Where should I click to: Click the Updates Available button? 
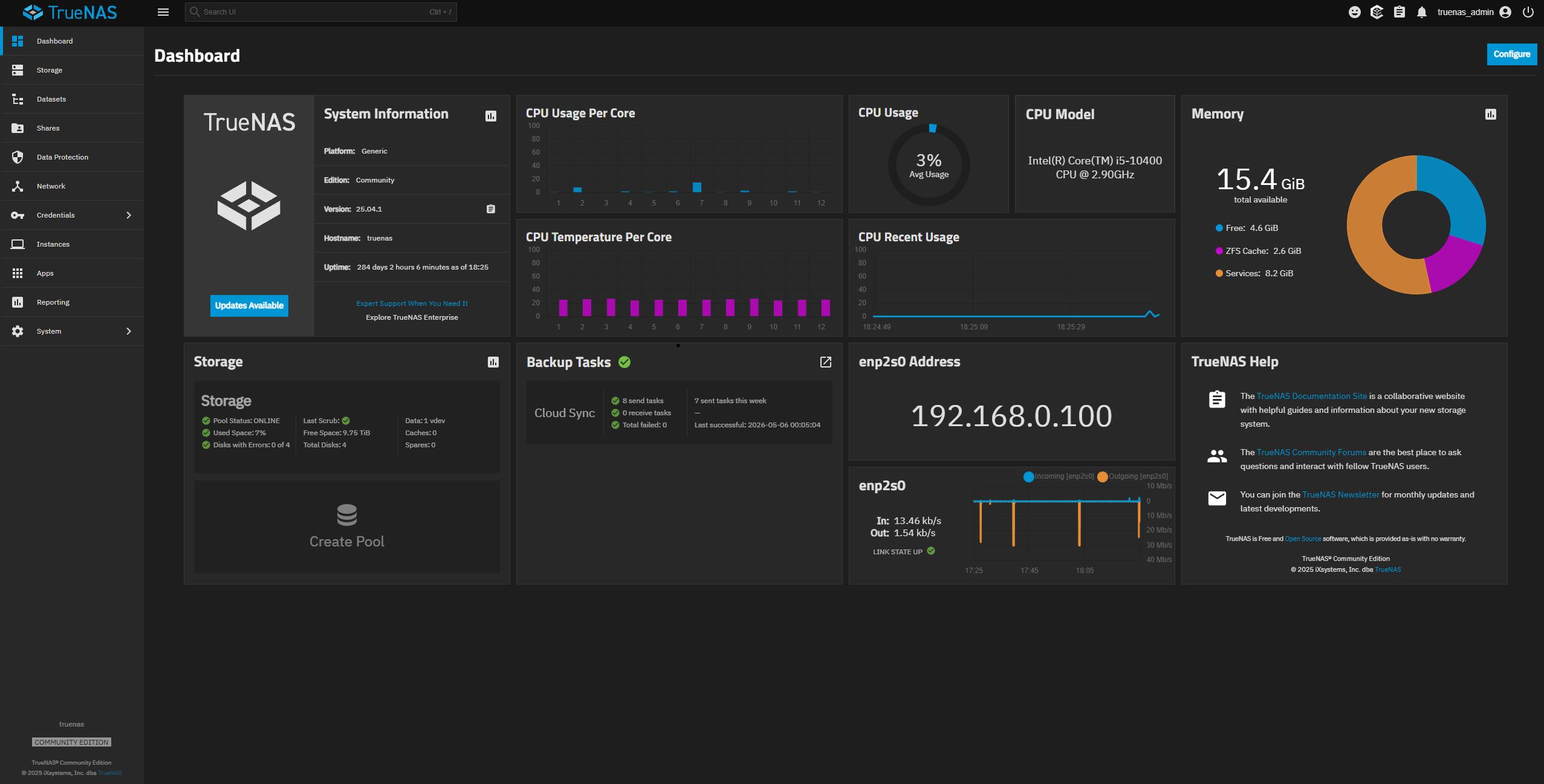click(x=249, y=306)
